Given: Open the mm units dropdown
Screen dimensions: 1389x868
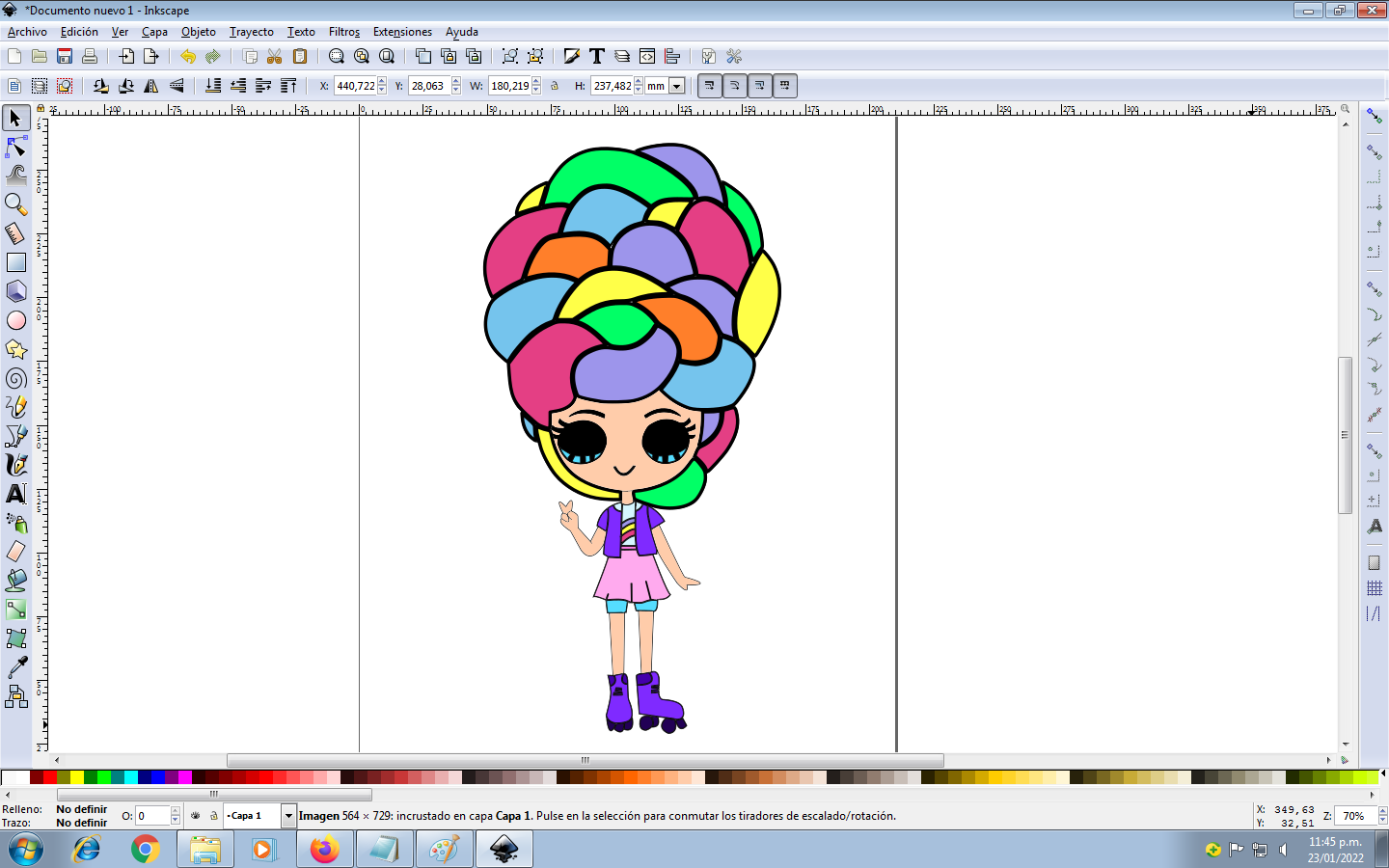Looking at the screenshot, I should click(x=676, y=86).
